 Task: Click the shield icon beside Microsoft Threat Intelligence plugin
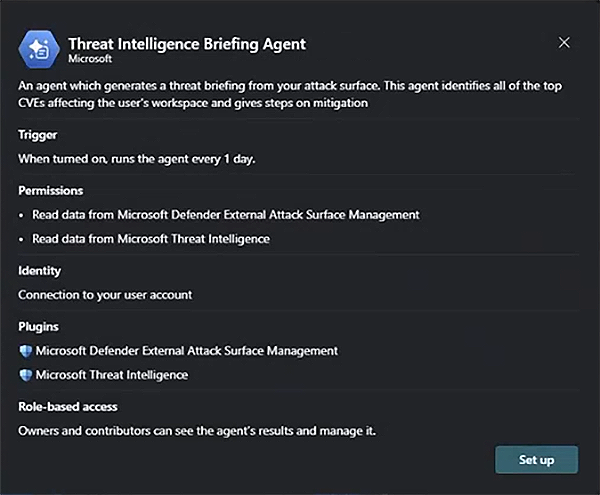point(26,375)
